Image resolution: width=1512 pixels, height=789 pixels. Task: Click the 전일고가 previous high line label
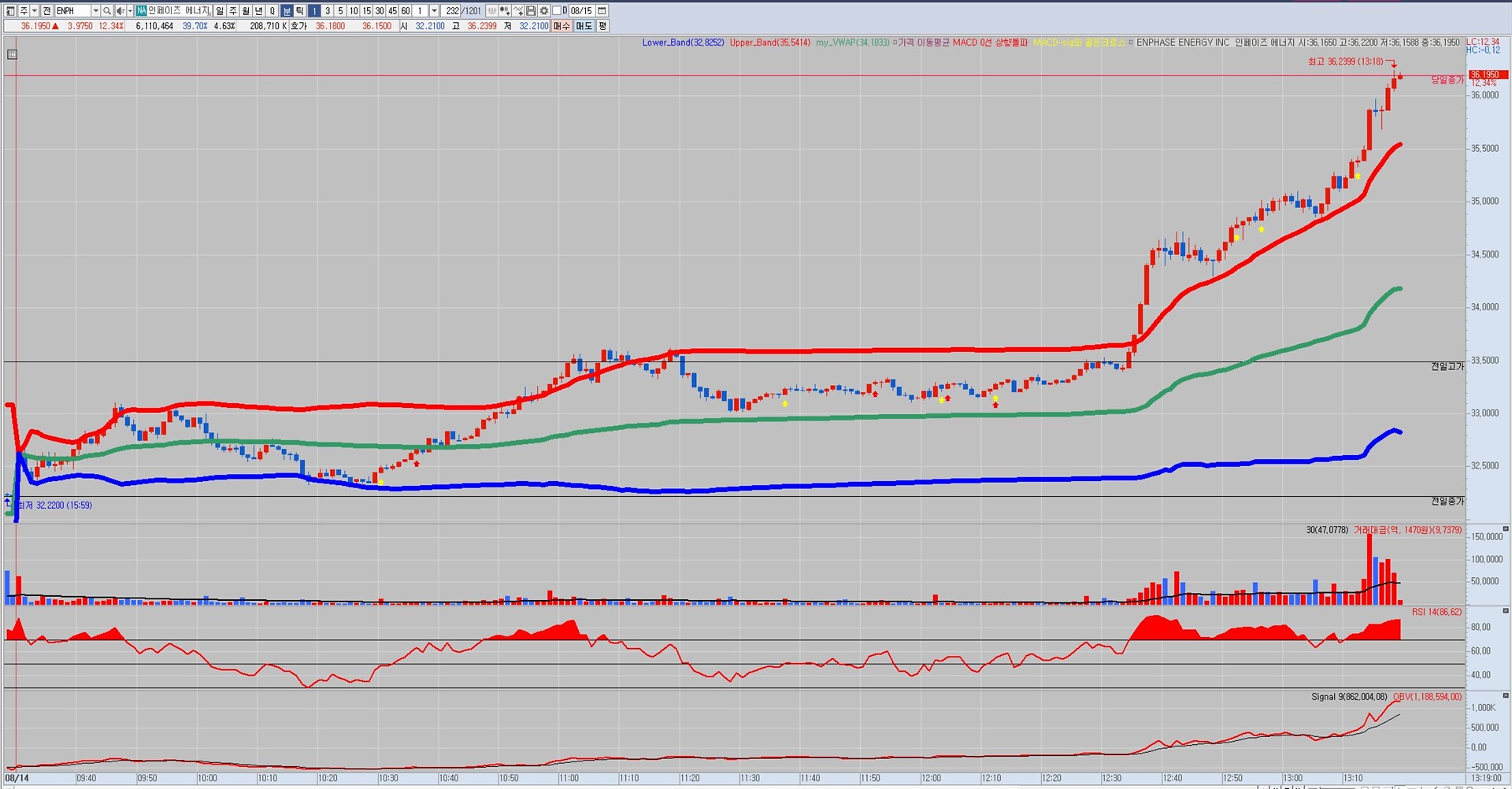coord(1447,367)
